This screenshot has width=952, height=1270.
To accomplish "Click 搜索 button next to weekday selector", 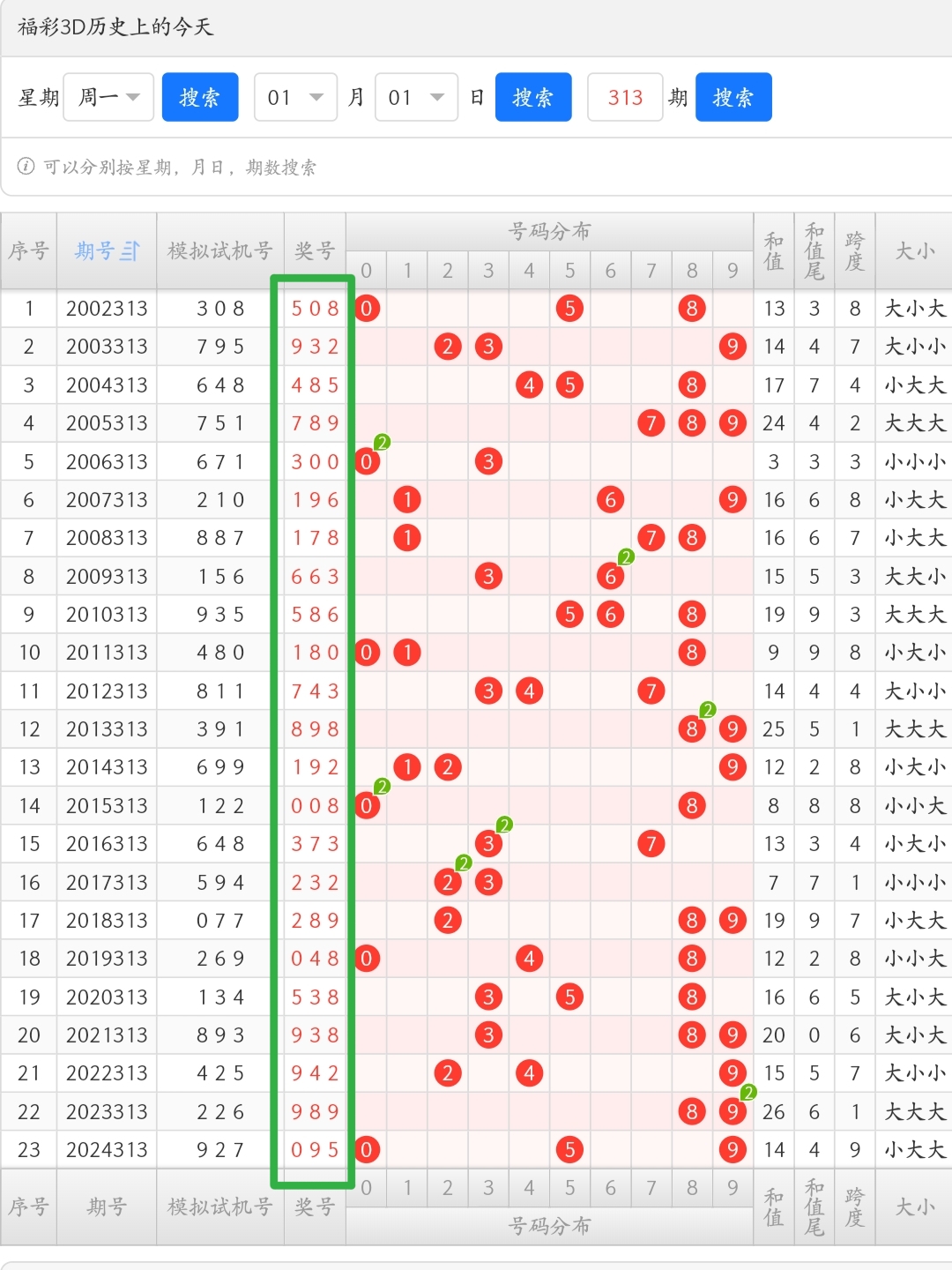I will 200,97.
